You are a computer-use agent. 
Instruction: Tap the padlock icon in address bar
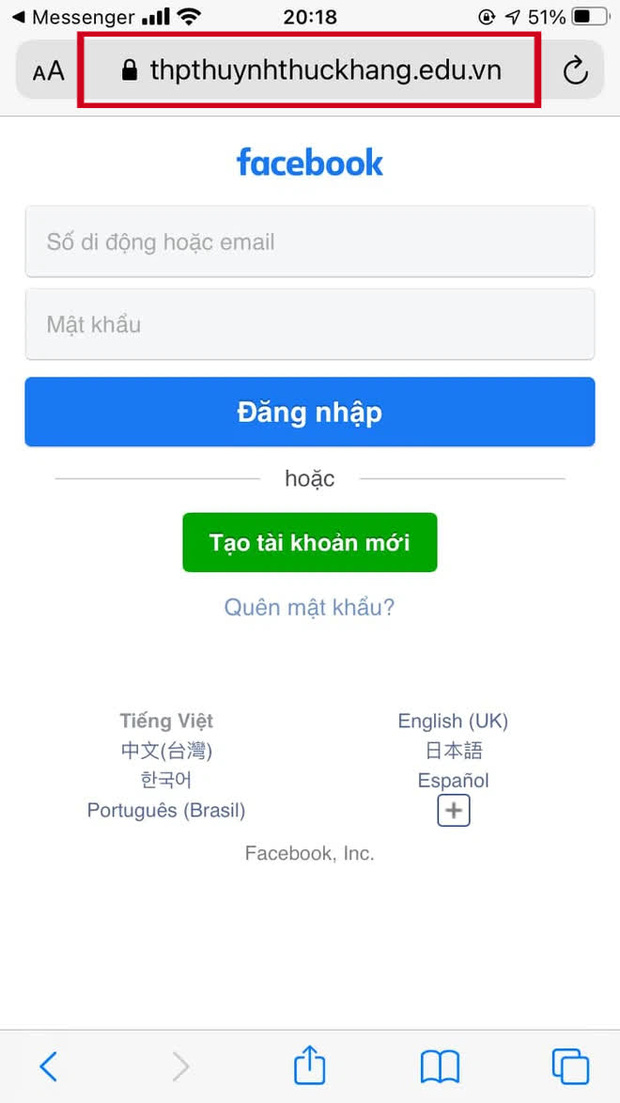point(128,70)
